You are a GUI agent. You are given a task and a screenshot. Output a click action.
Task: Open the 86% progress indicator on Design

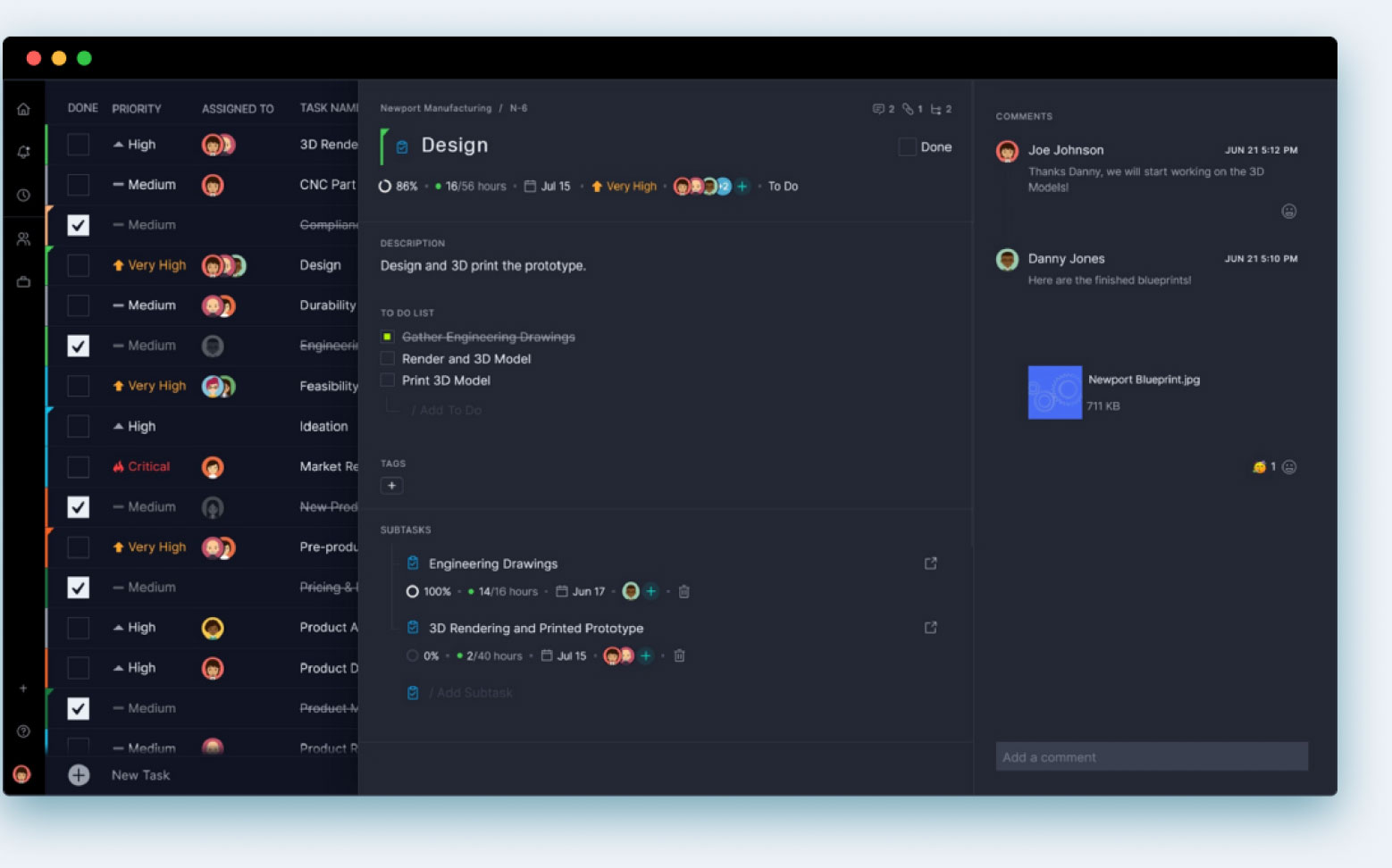[397, 186]
